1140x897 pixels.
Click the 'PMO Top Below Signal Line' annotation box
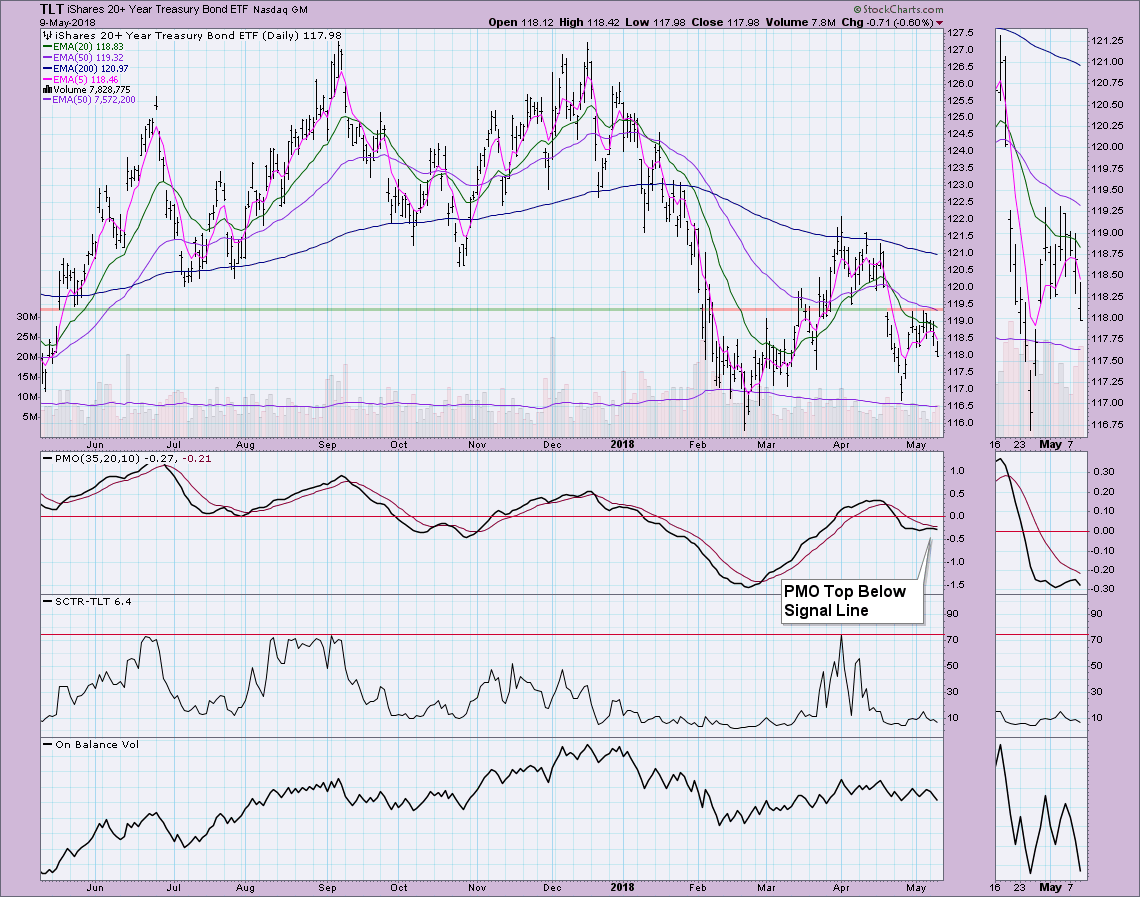click(x=851, y=601)
